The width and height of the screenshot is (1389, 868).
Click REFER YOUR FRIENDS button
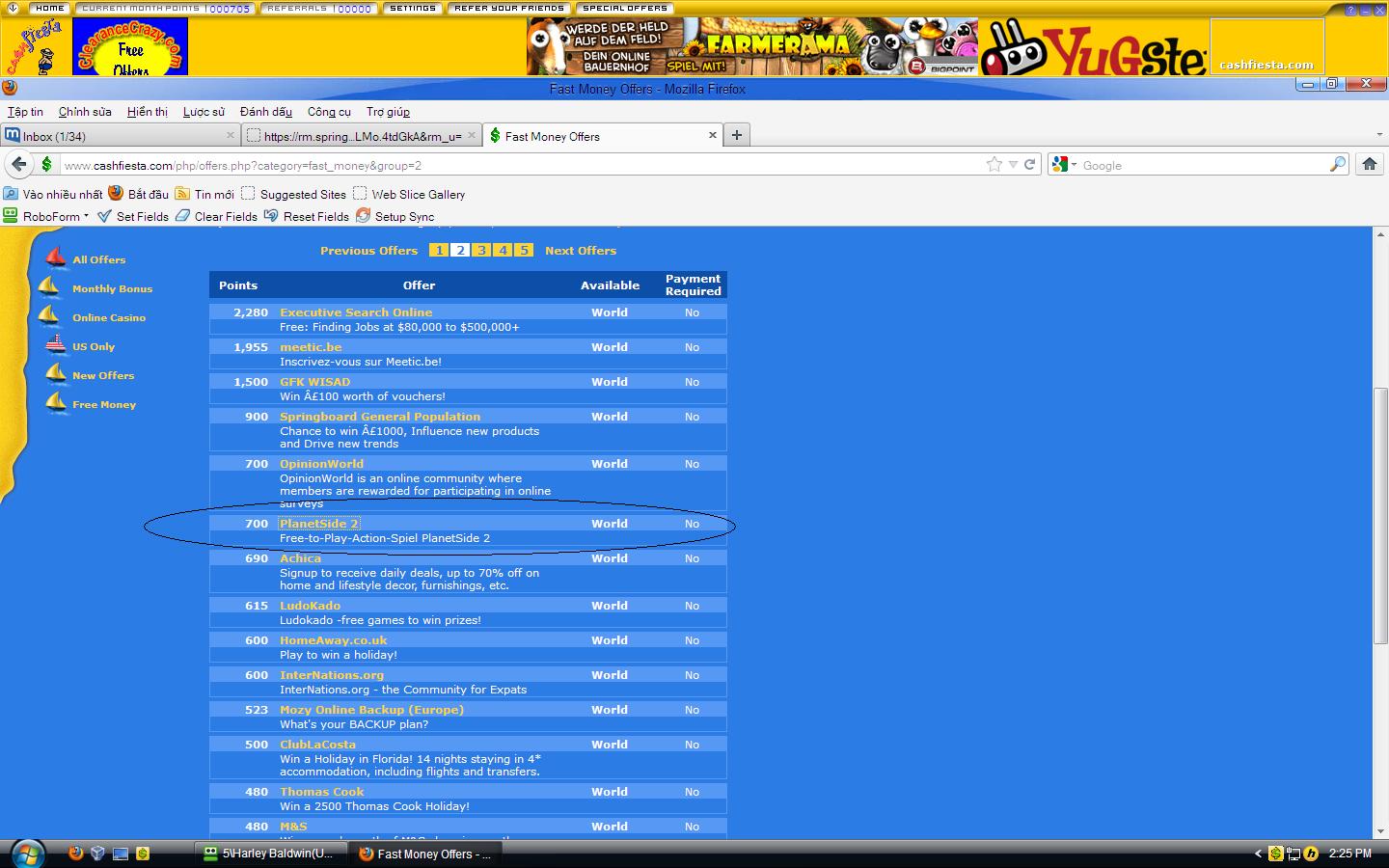tap(508, 8)
